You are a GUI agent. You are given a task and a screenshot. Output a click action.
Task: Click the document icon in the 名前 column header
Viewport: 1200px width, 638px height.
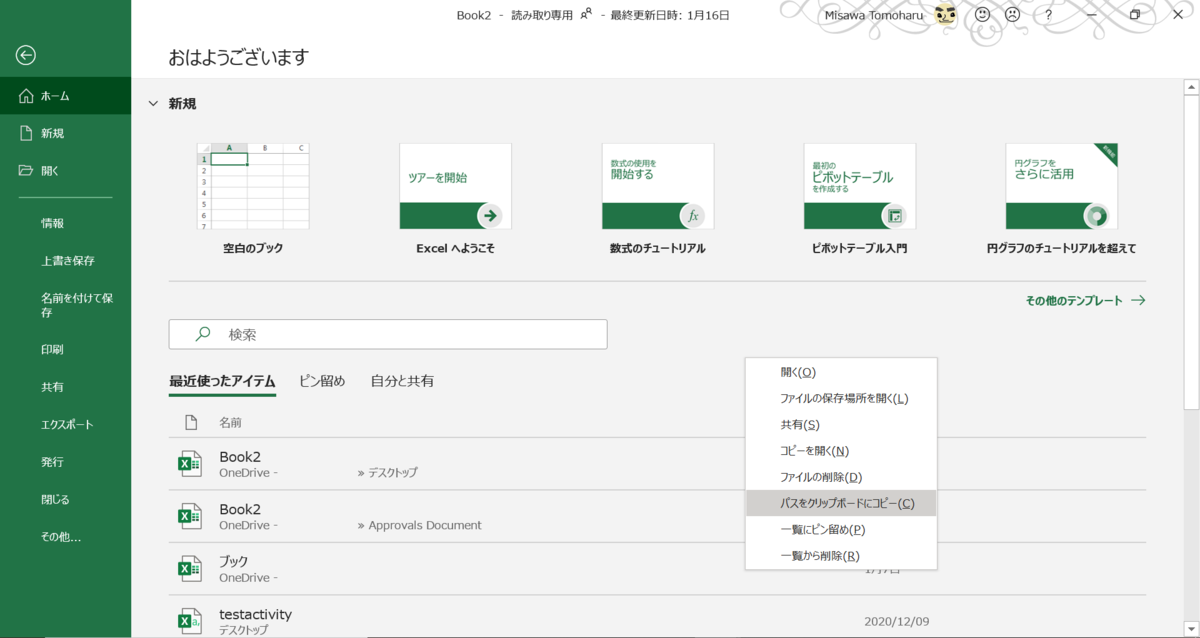[191, 422]
